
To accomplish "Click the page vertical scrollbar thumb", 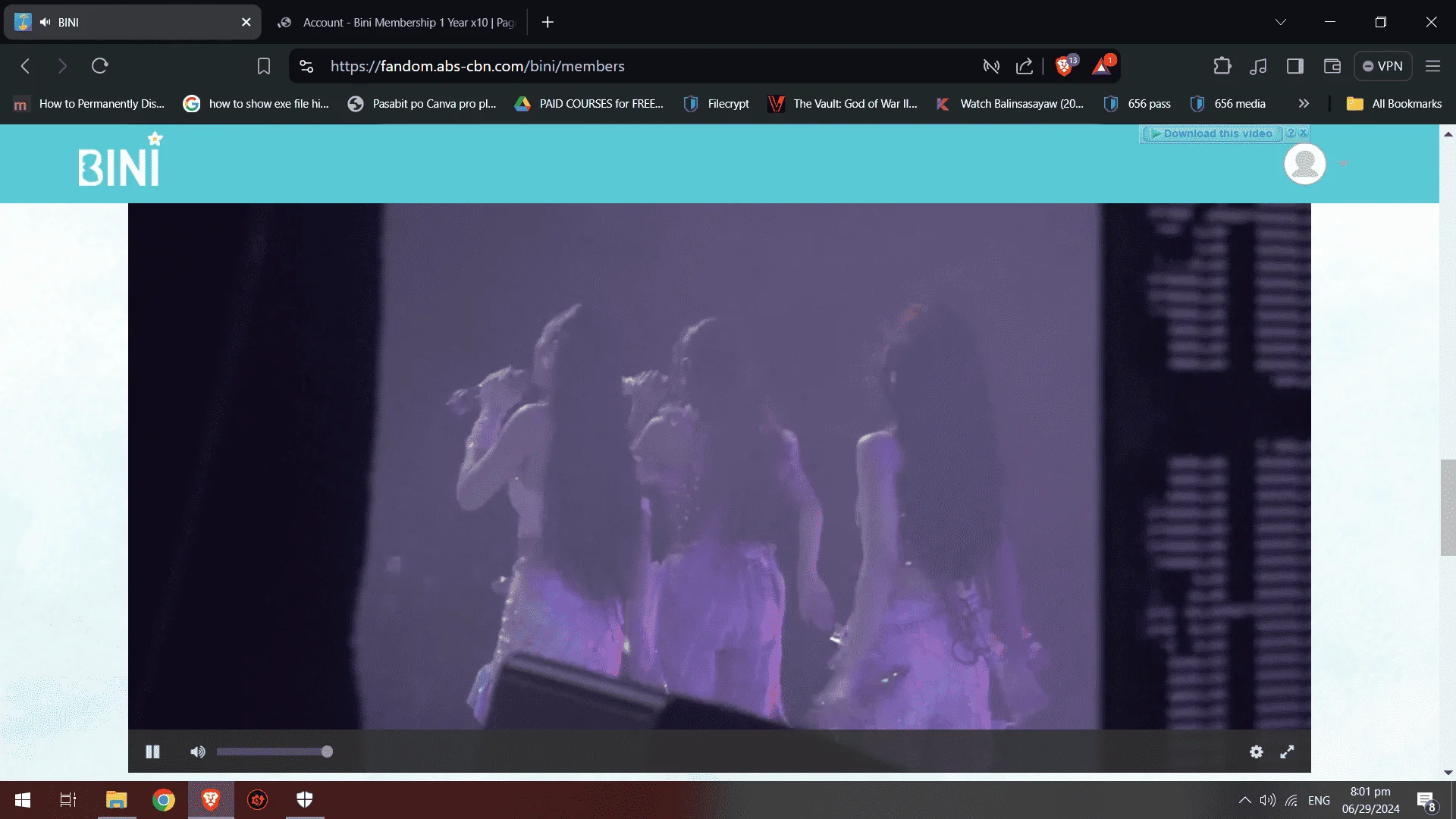I will pyautogui.click(x=1448, y=507).
